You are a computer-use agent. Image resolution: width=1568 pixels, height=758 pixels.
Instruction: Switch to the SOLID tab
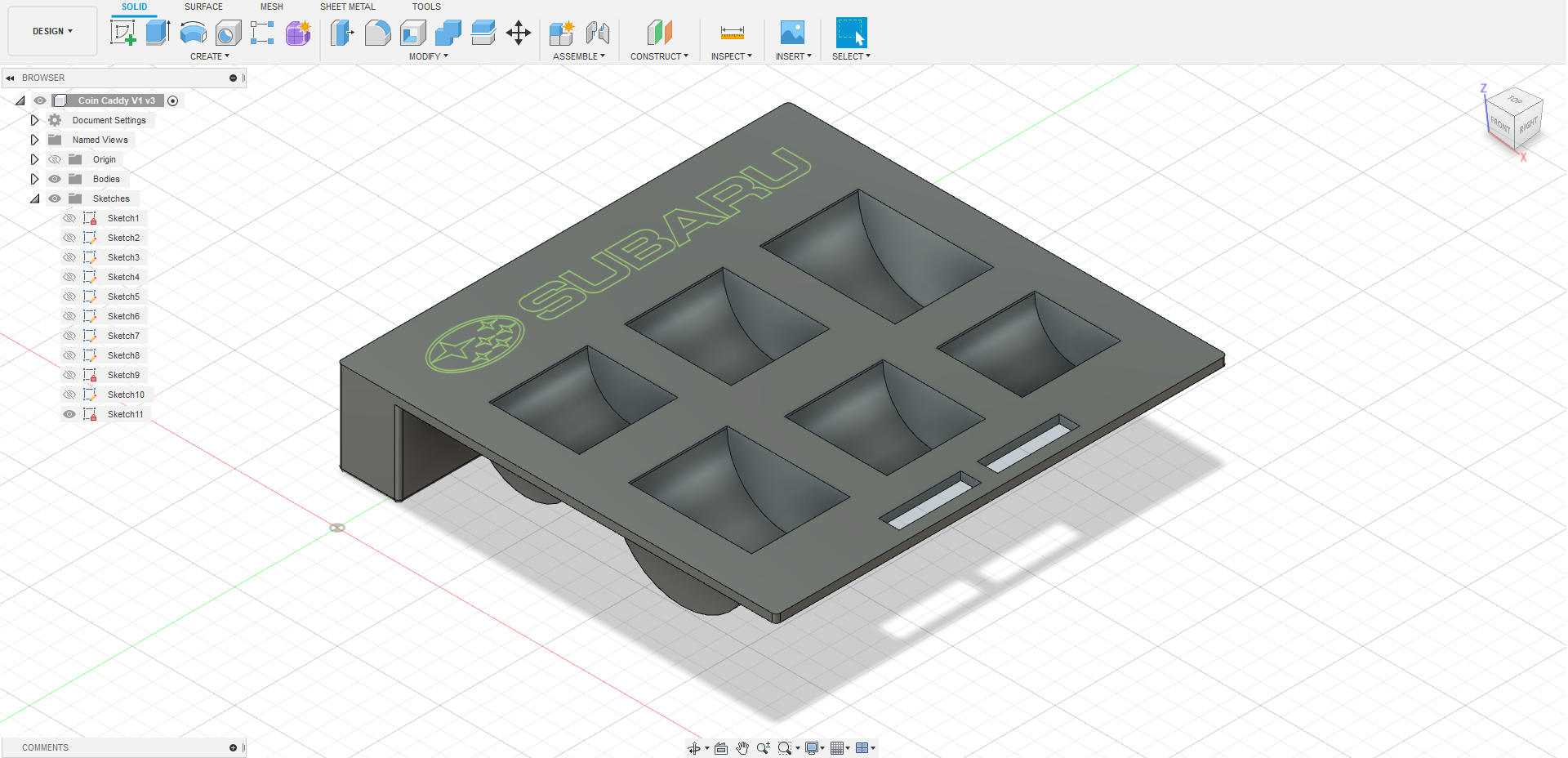[135, 7]
